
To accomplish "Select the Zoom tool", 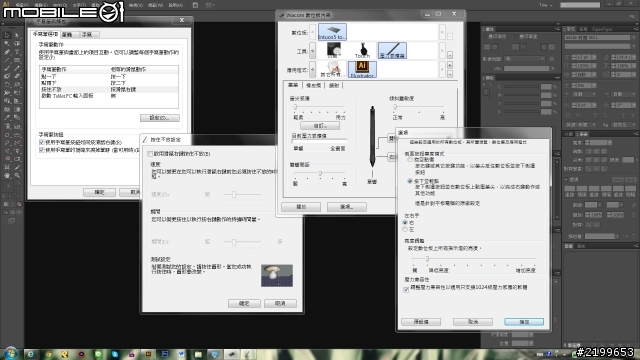I will [x=17, y=176].
